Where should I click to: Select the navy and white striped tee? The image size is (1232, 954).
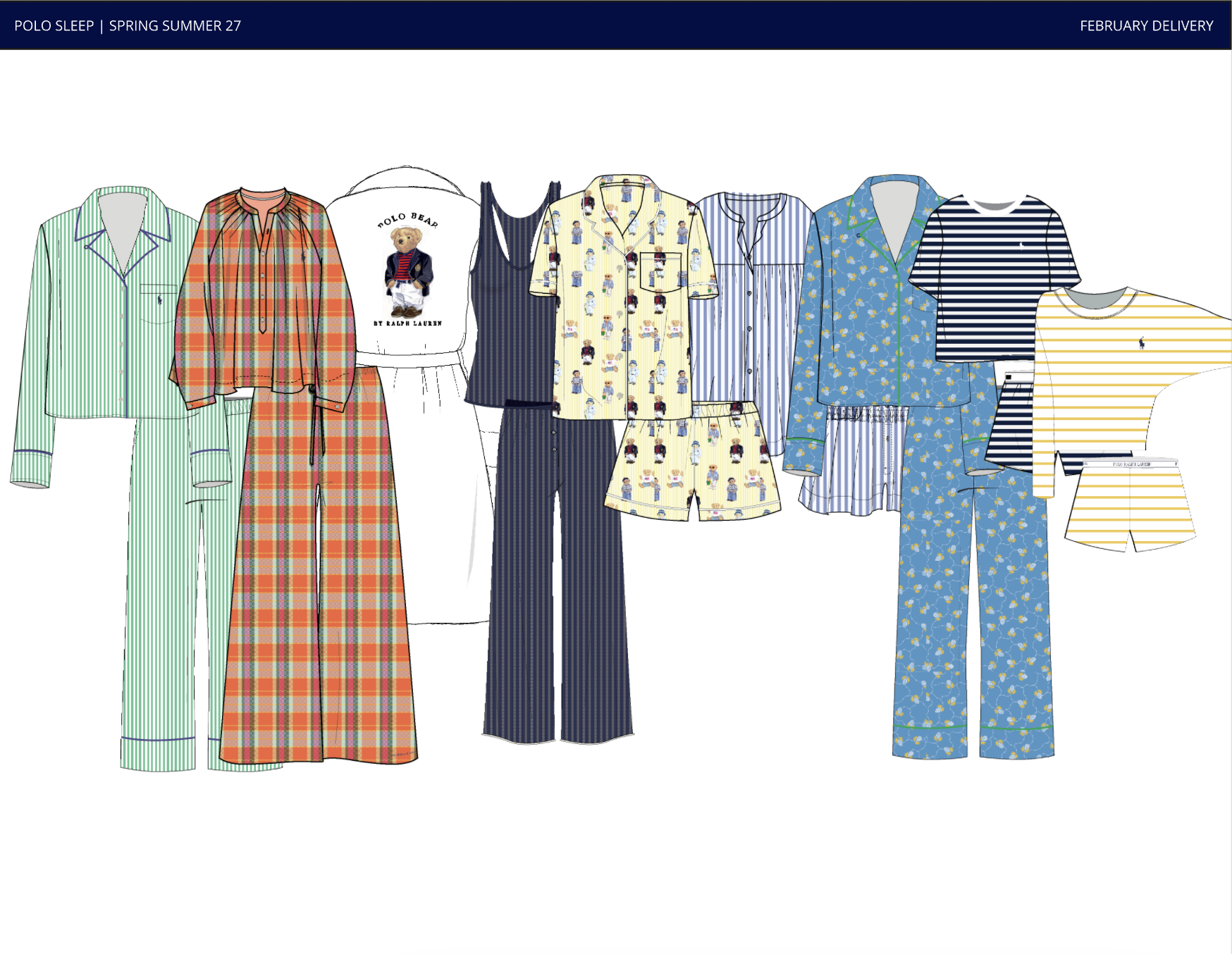[994, 278]
